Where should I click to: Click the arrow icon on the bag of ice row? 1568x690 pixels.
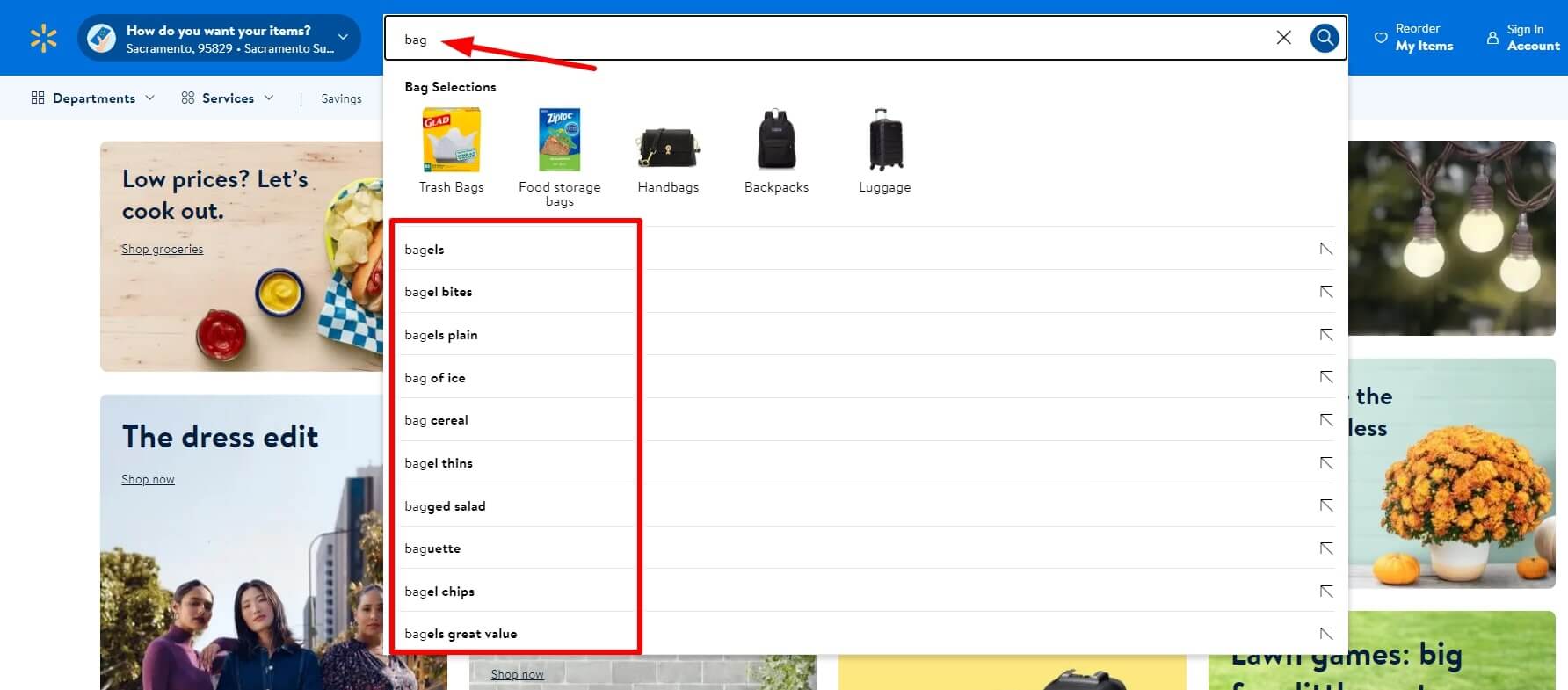point(1326,377)
